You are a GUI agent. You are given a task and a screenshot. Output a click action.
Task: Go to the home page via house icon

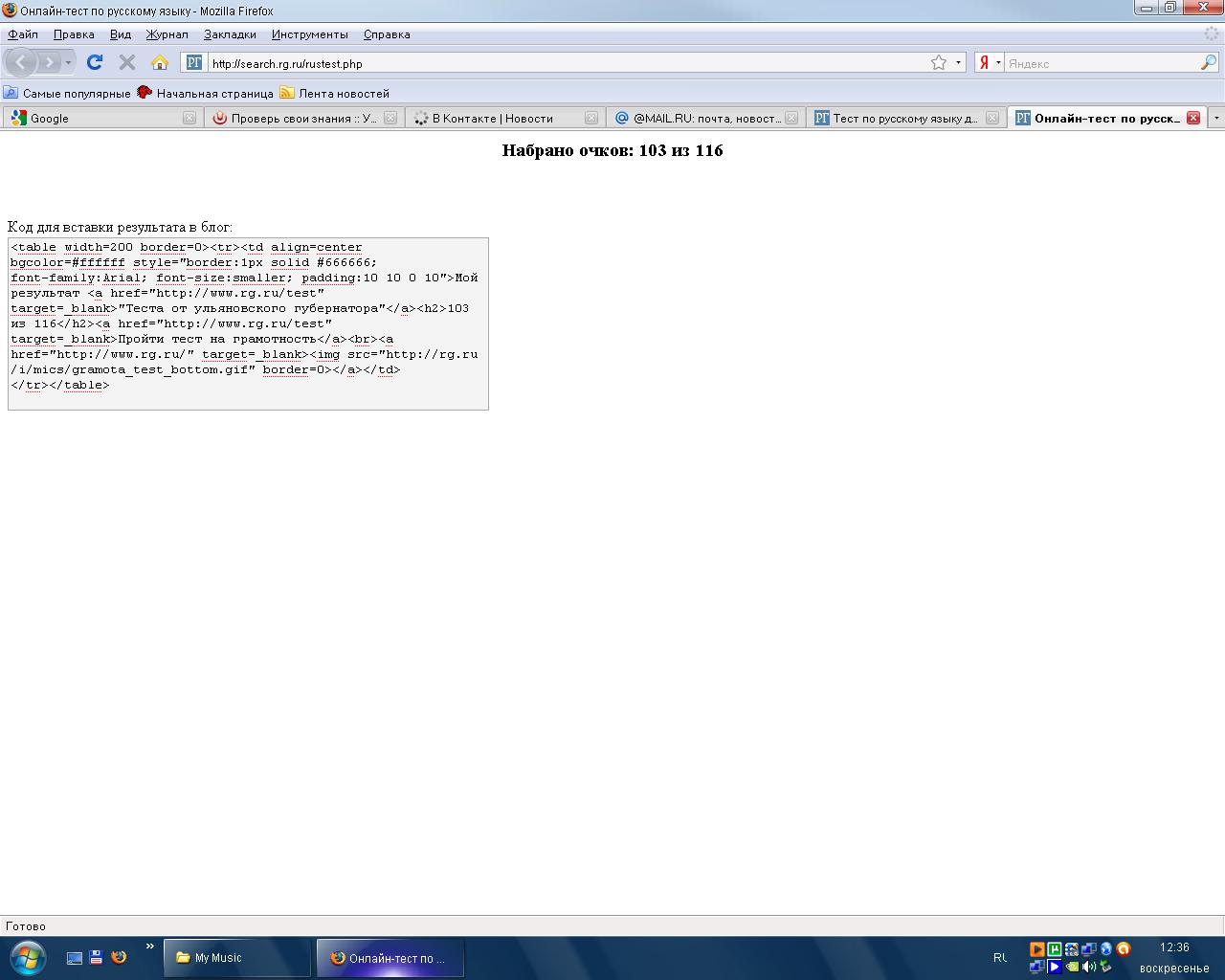(160, 62)
